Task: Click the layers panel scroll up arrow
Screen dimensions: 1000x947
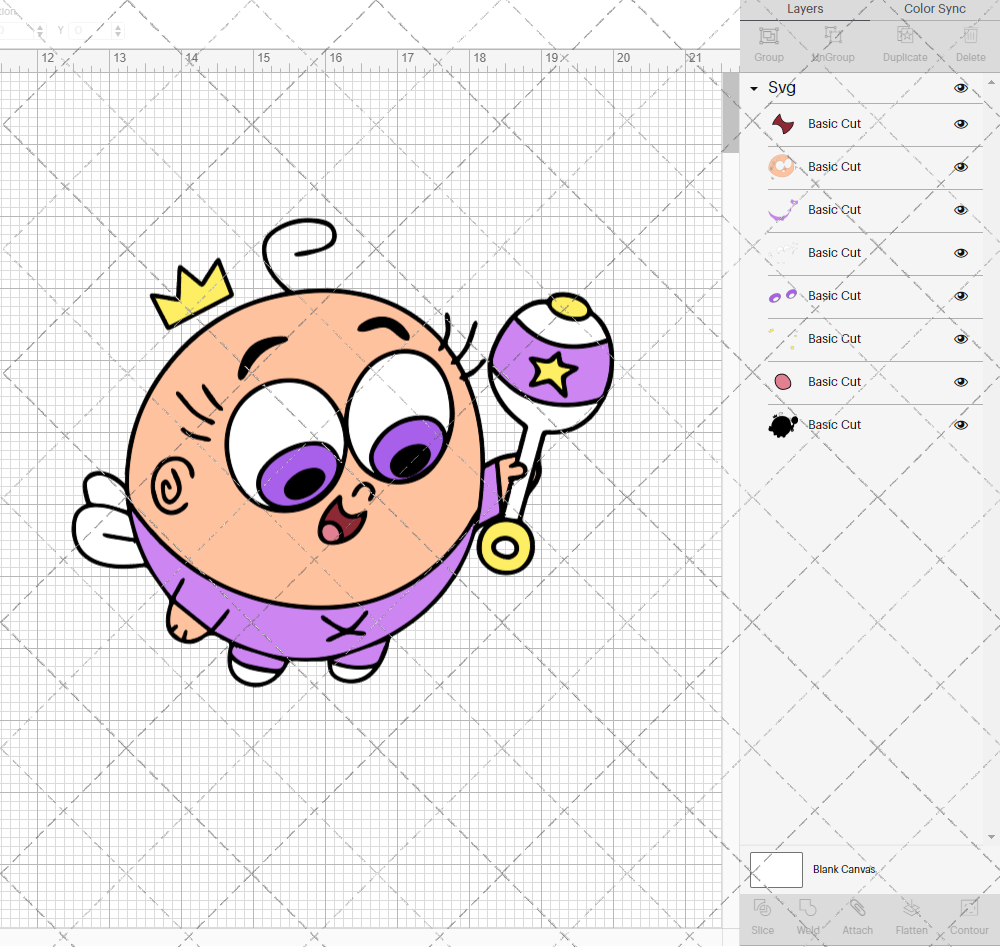Action: coord(991,83)
